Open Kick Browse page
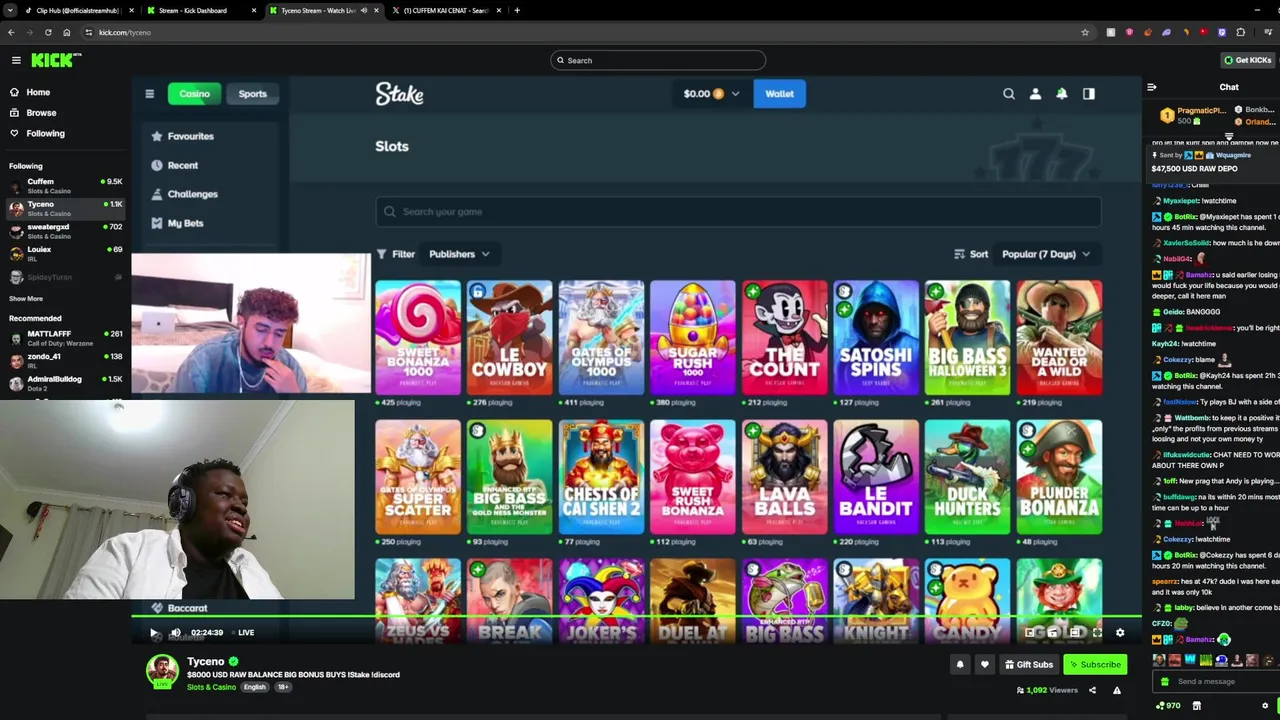1280x720 pixels. click(33, 113)
